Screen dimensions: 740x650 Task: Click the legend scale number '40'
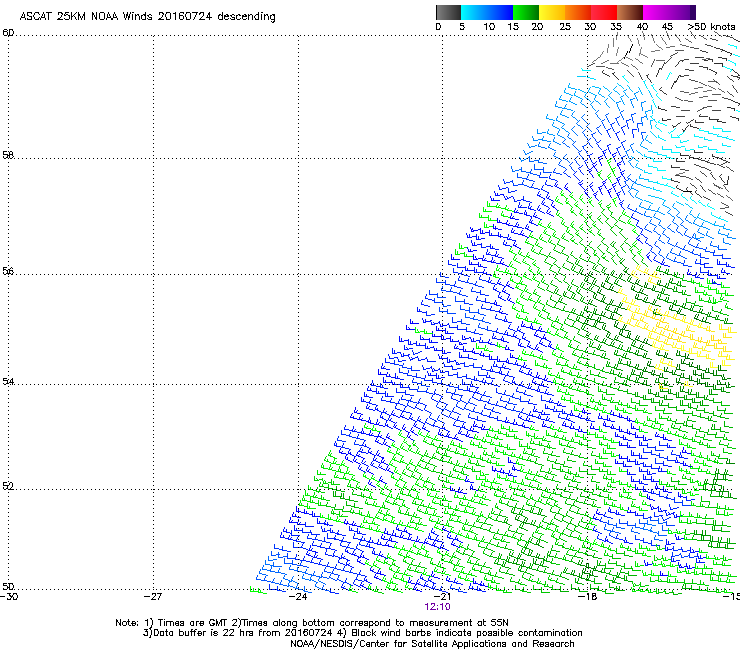coord(642,27)
